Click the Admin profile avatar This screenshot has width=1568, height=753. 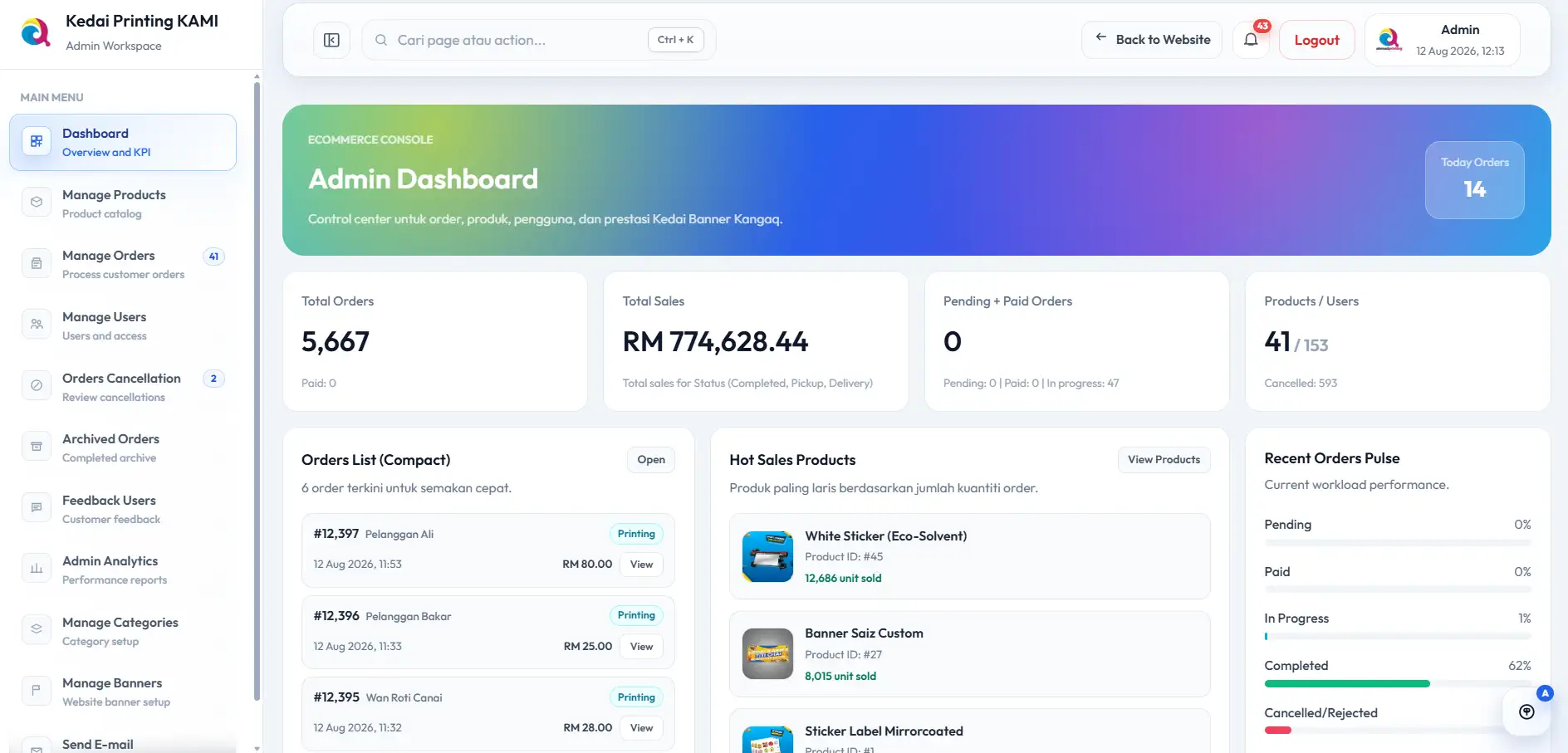[1389, 40]
